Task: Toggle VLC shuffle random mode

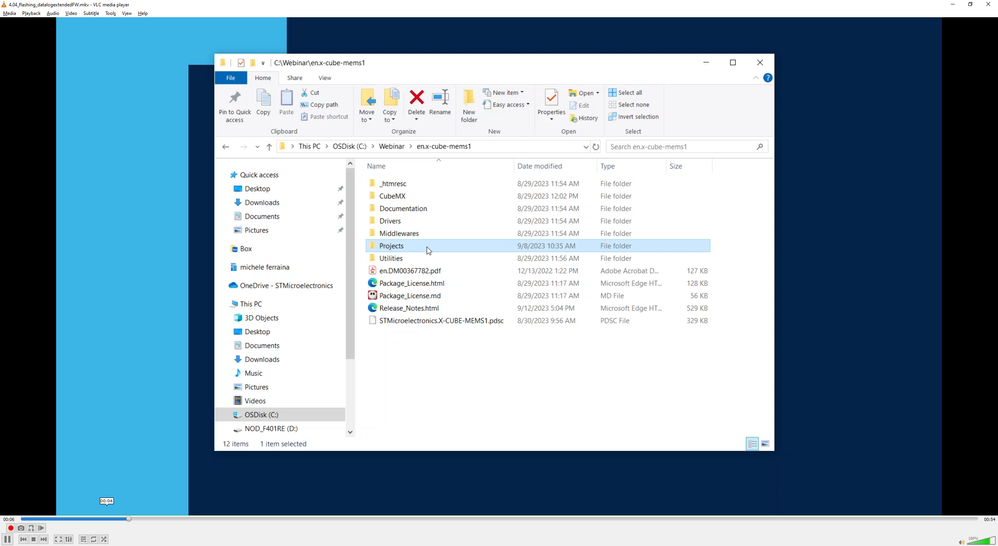Action: [103, 540]
